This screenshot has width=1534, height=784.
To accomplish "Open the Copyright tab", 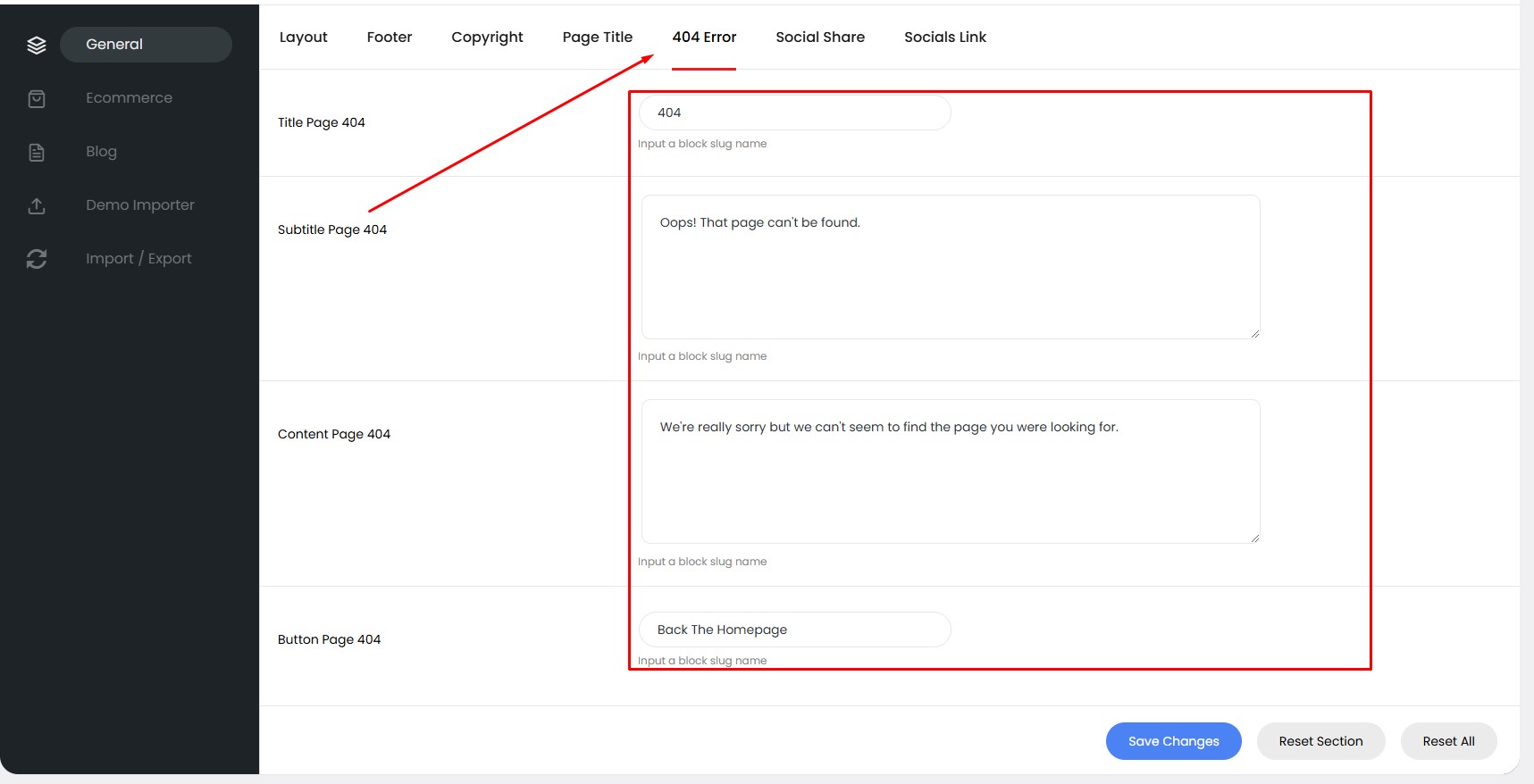I will point(487,38).
